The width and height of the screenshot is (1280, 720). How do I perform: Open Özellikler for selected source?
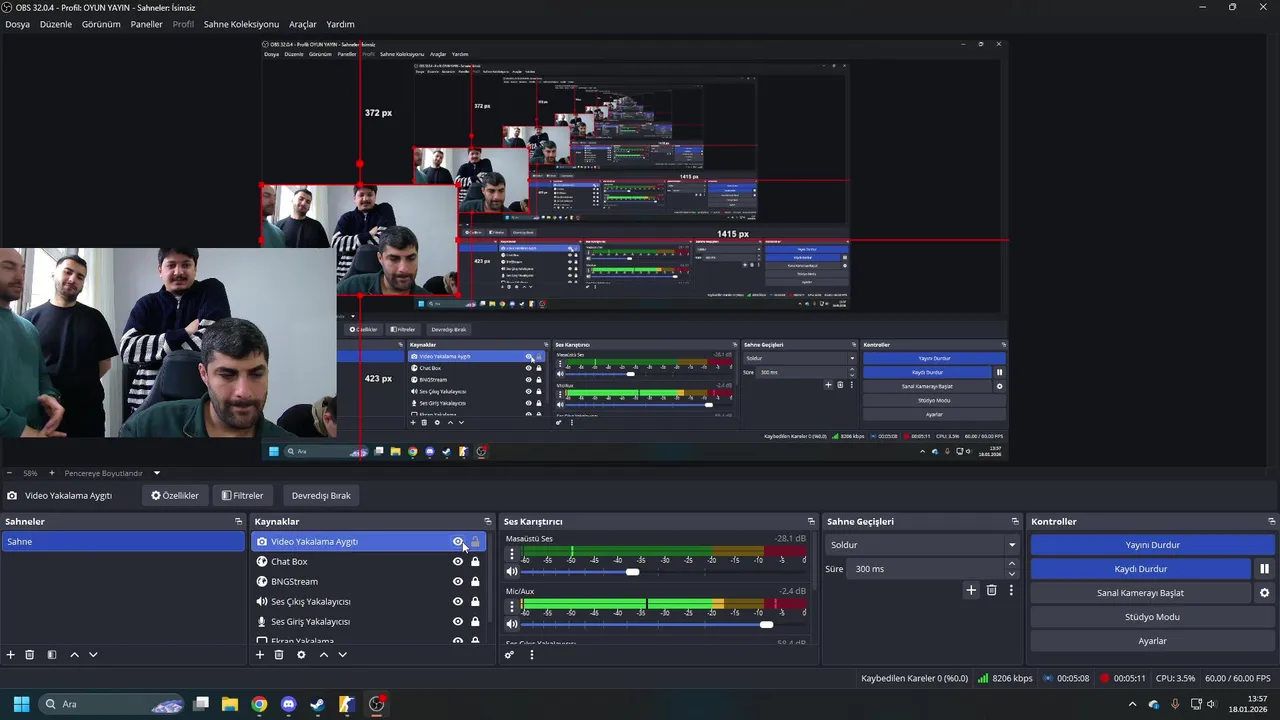pyautogui.click(x=175, y=496)
